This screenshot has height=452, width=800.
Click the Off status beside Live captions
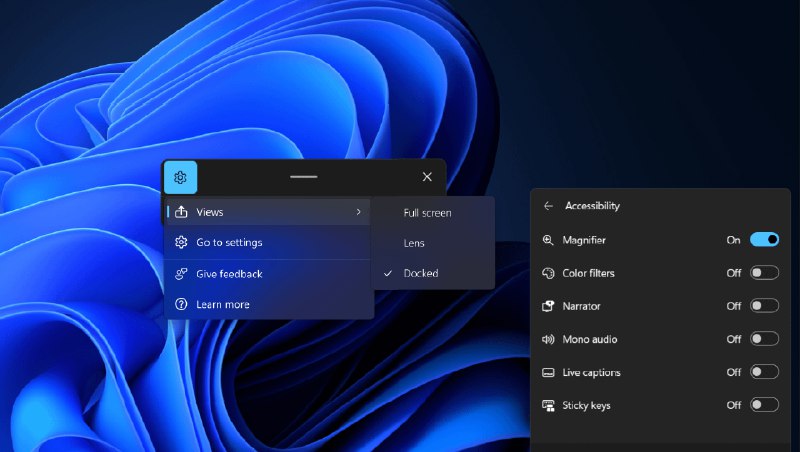coord(734,372)
